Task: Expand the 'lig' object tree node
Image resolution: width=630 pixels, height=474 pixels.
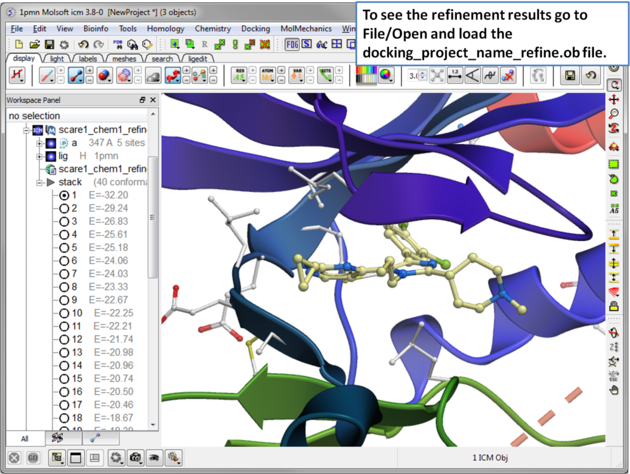Action: coord(40,156)
